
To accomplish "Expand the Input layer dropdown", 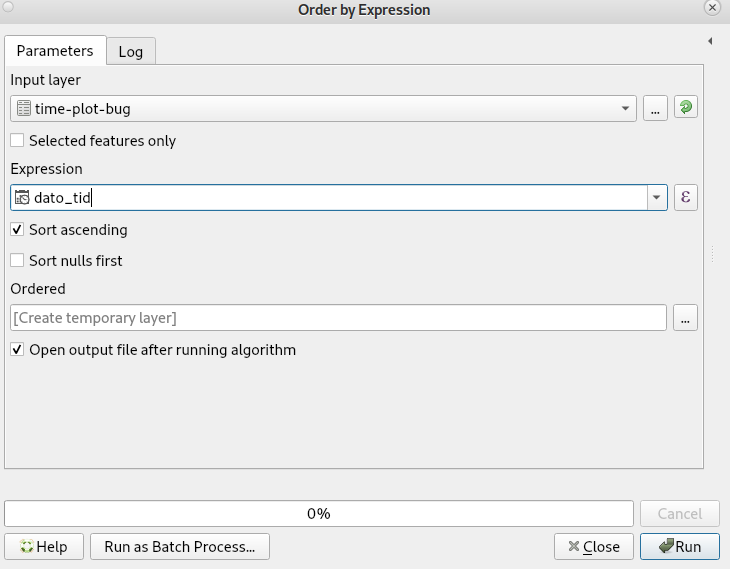I will (626, 108).
